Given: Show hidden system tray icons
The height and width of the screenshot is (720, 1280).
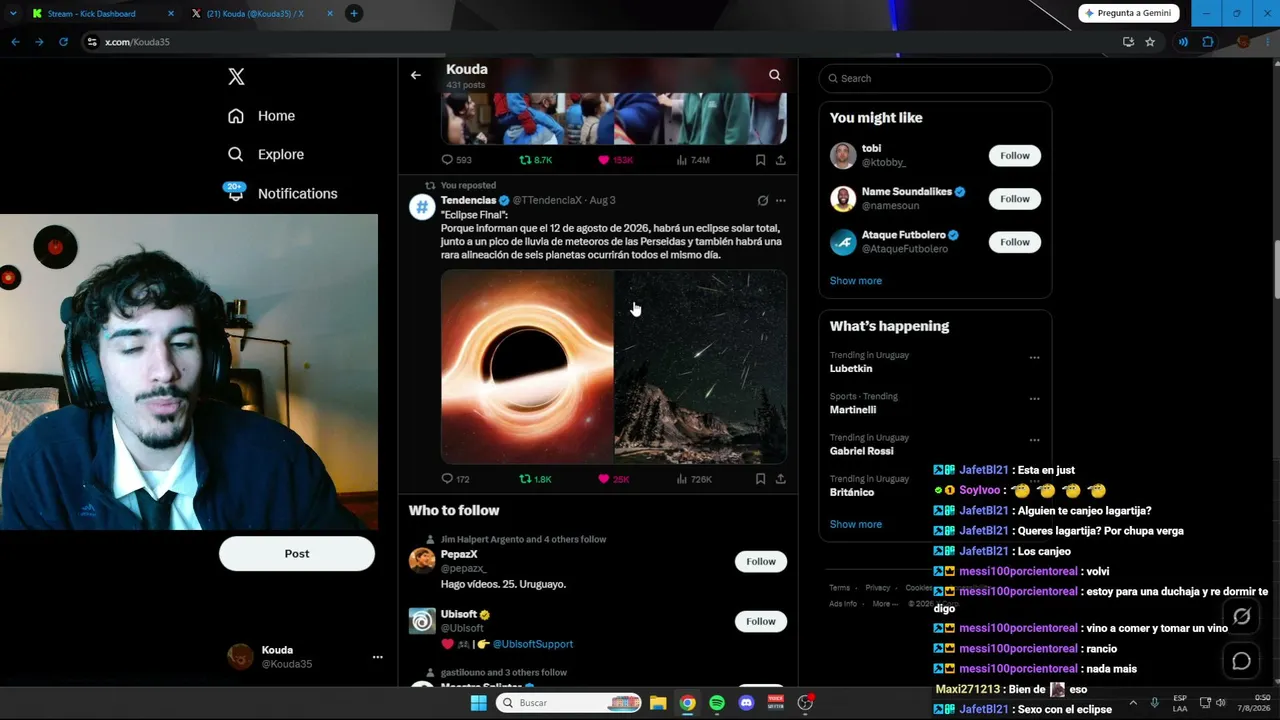Looking at the screenshot, I should (x=1133, y=703).
